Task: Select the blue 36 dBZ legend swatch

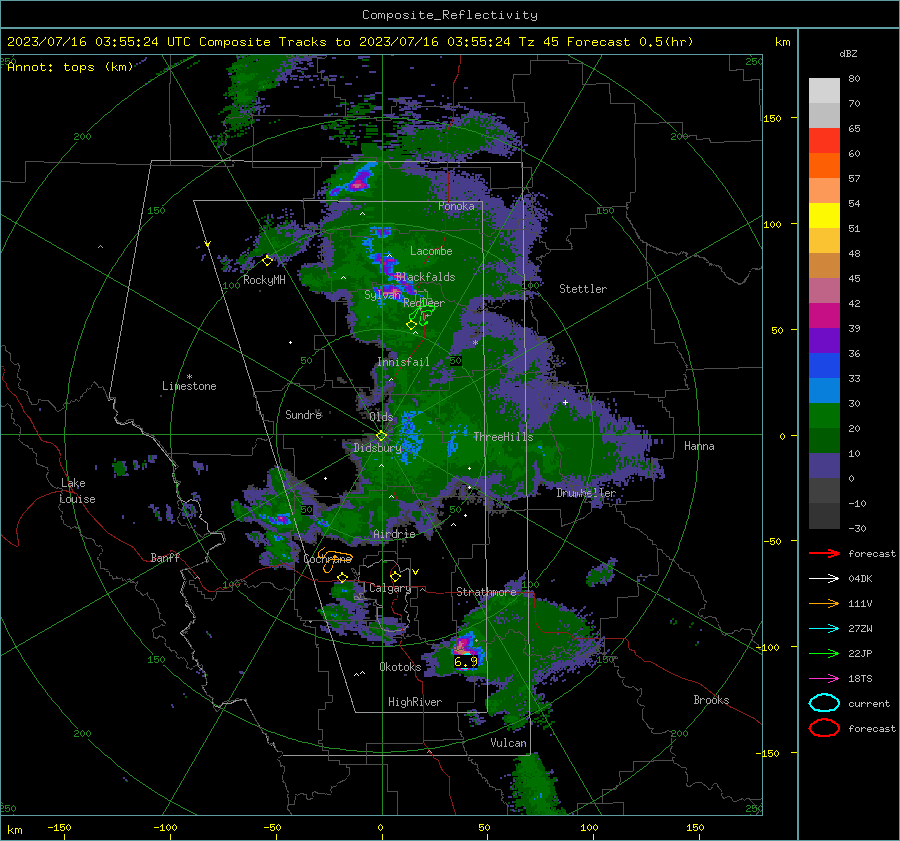Action: pos(824,365)
